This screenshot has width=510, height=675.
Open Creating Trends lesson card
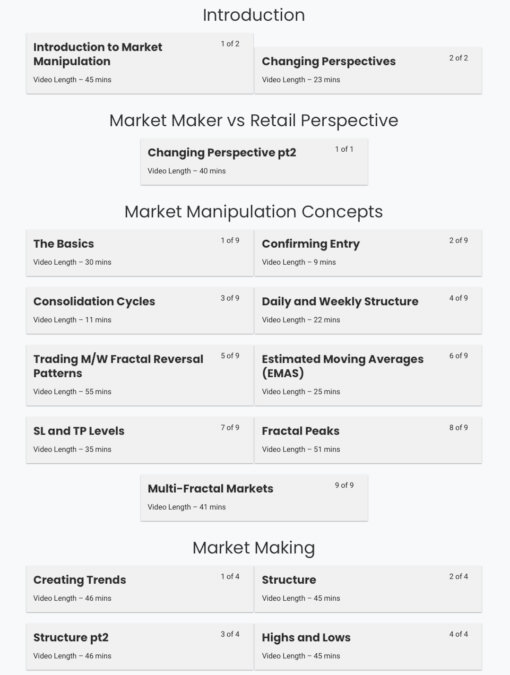(x=139, y=589)
